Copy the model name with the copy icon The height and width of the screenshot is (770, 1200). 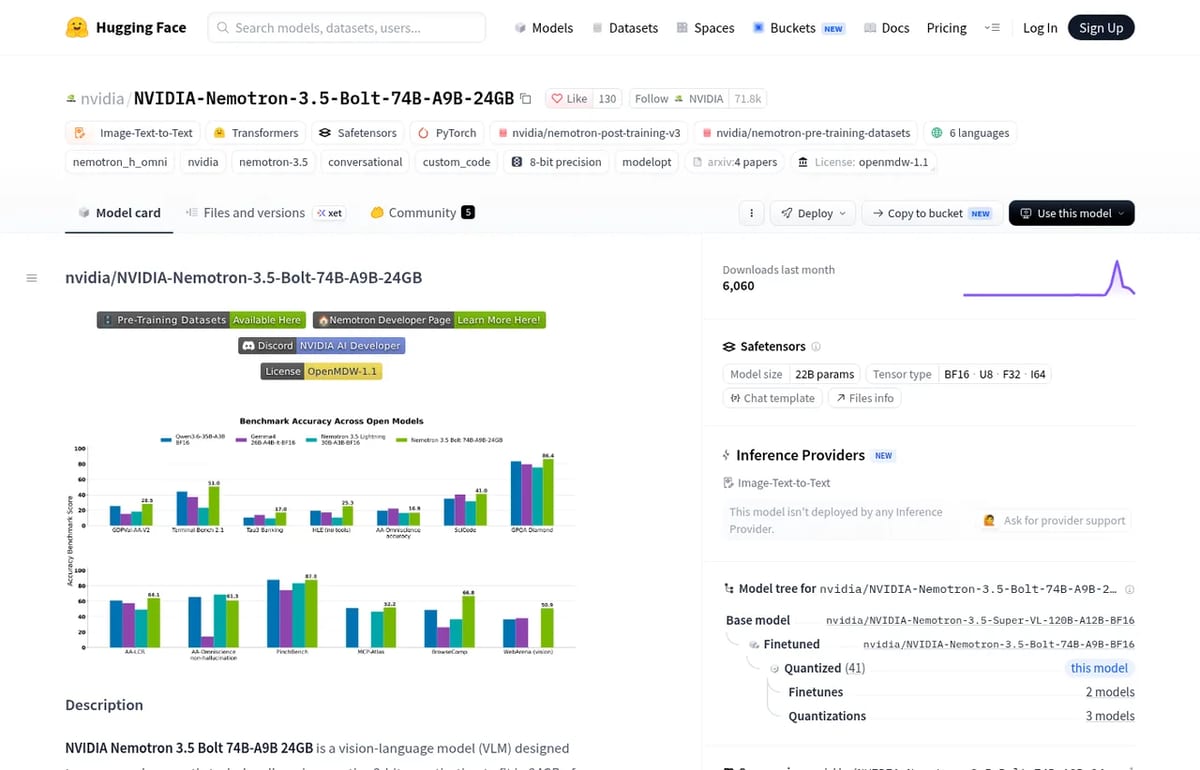coord(526,99)
